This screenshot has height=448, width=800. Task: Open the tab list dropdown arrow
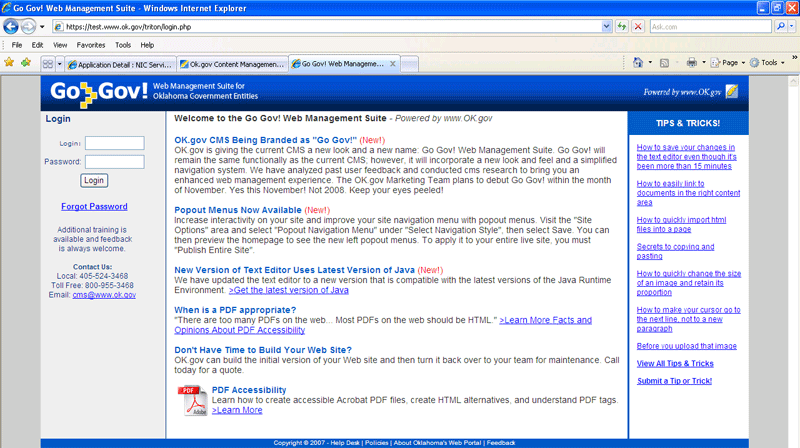[59, 64]
